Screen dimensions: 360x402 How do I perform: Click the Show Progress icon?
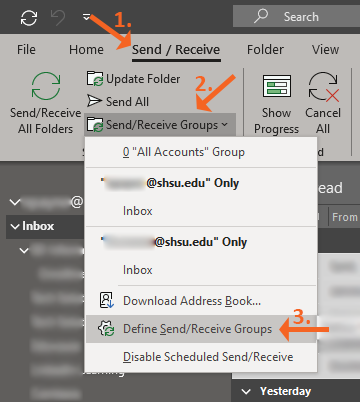tap(277, 86)
